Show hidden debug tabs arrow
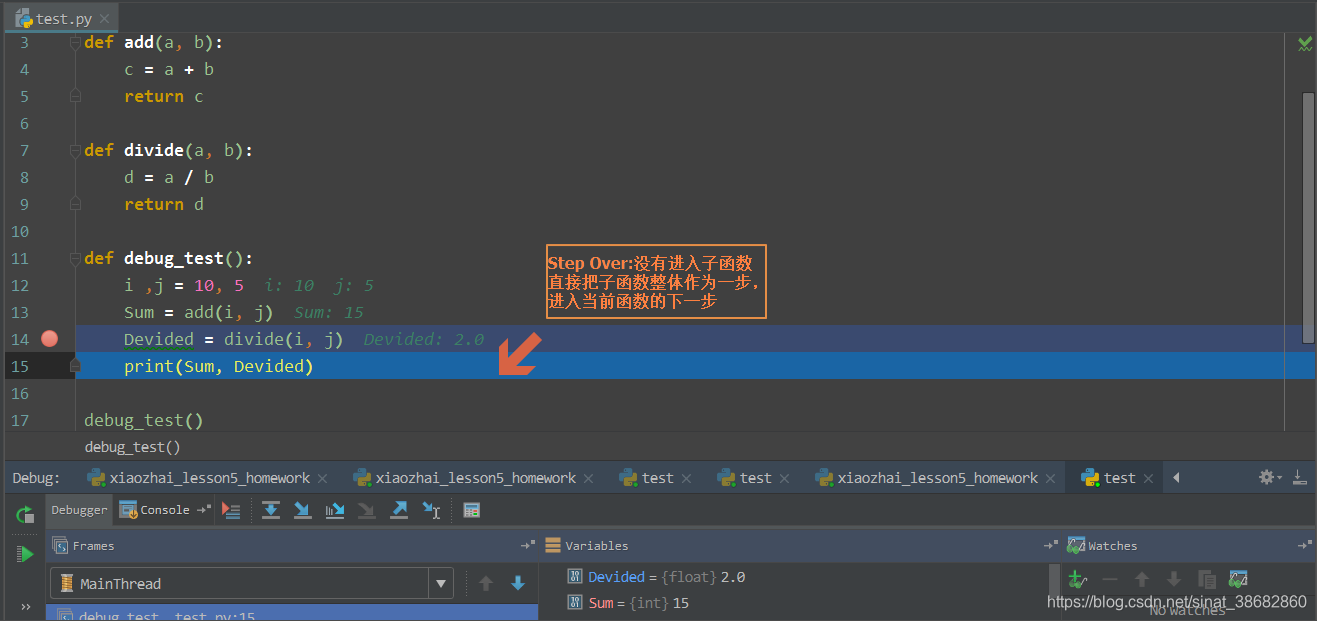1317x621 pixels. point(1177,478)
